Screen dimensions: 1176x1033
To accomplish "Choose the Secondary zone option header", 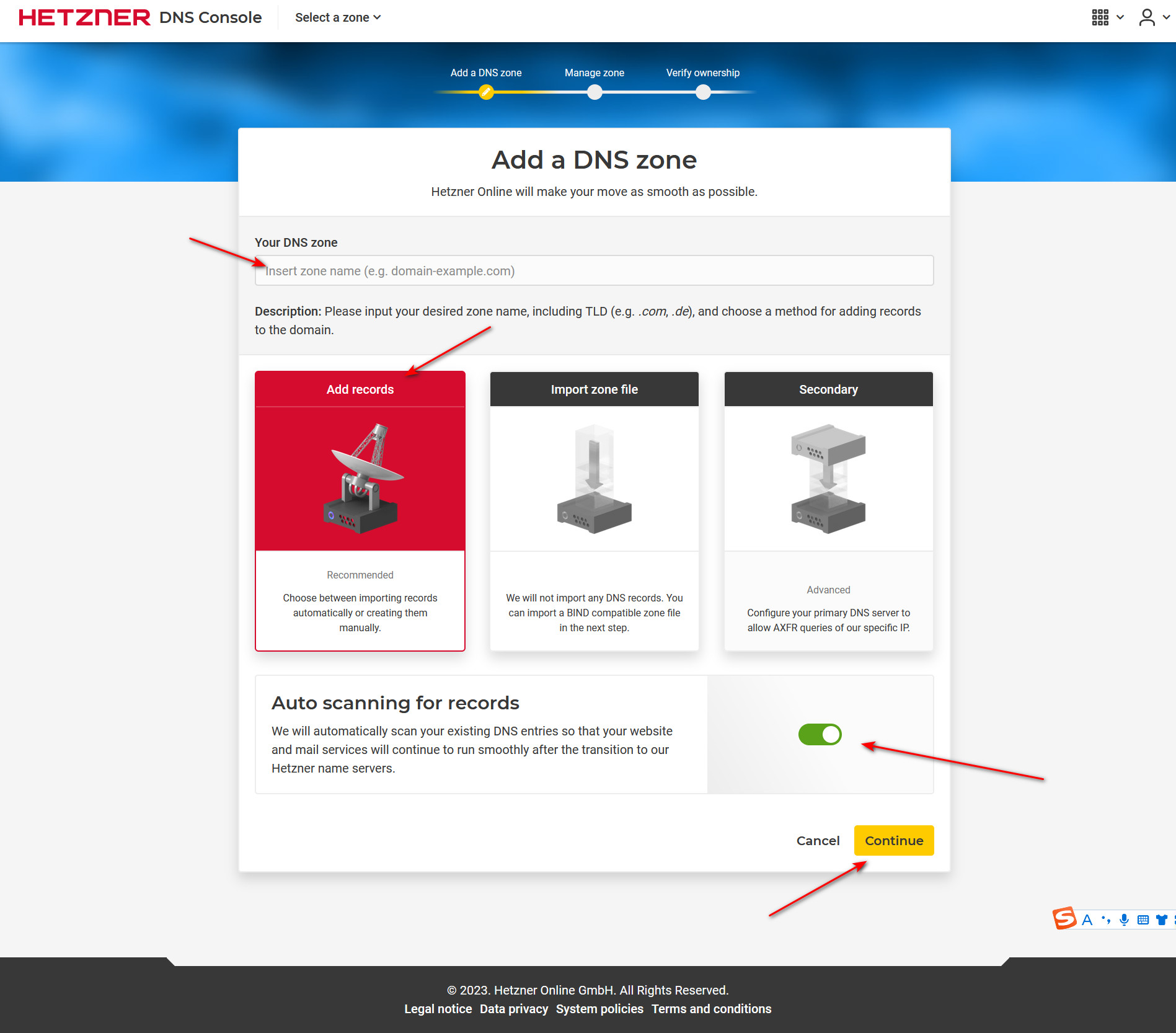I will (x=828, y=389).
